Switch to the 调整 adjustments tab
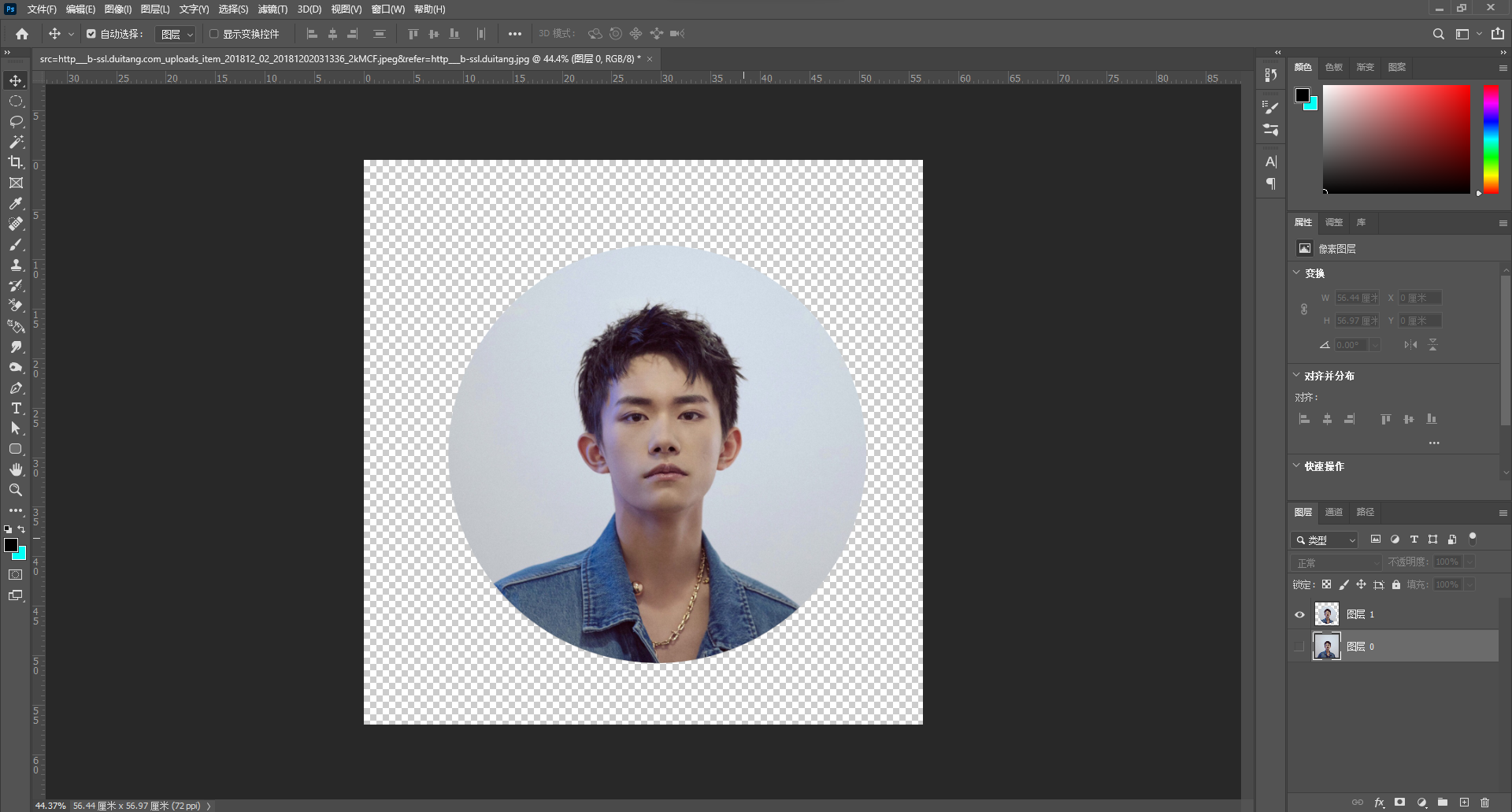1512x812 pixels. point(1334,222)
